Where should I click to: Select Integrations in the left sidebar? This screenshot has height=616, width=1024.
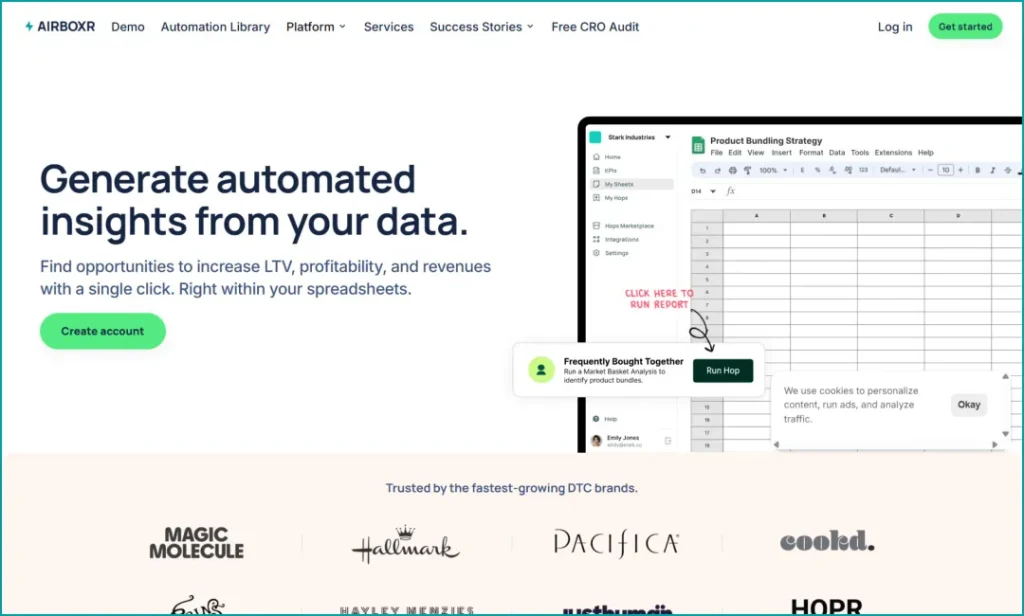pos(622,239)
